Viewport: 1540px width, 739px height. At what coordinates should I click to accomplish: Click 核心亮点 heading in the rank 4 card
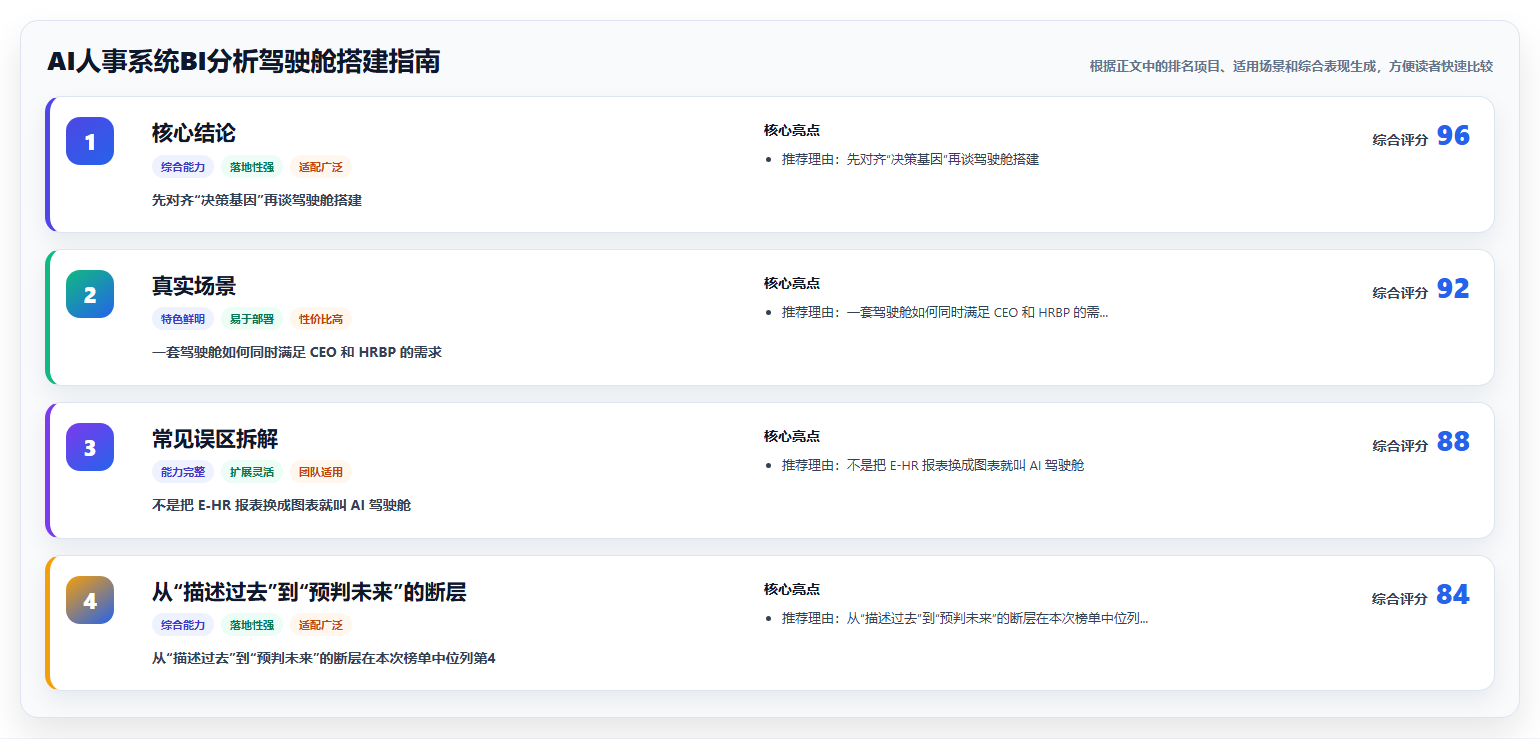792,589
